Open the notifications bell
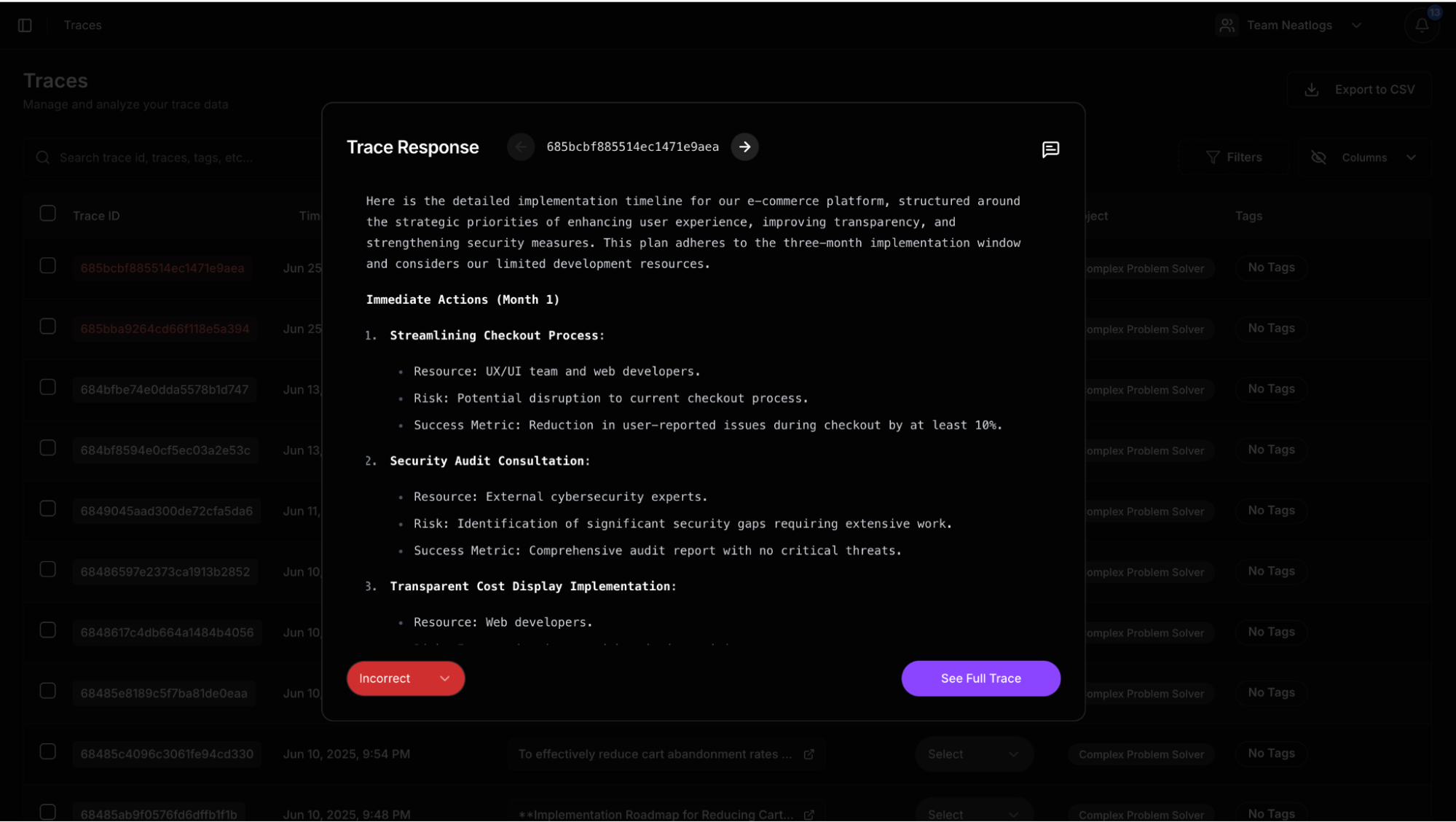Screen dimensions: 1456x822 point(1421,26)
